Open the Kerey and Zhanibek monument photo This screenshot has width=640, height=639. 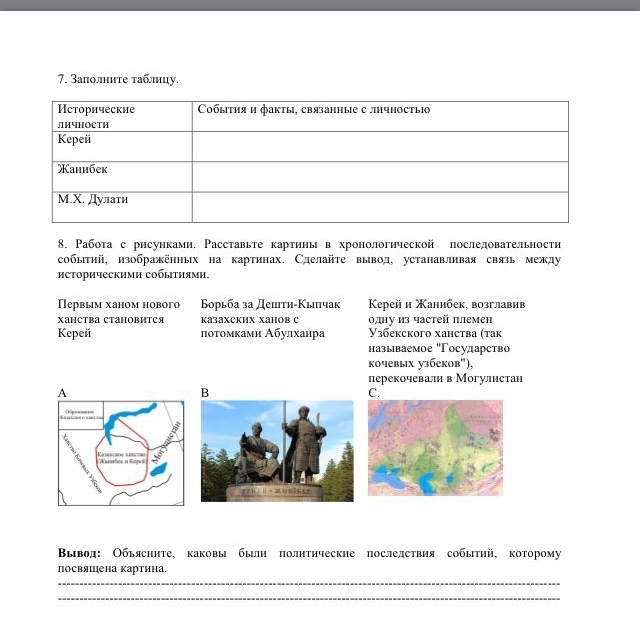click(277, 451)
